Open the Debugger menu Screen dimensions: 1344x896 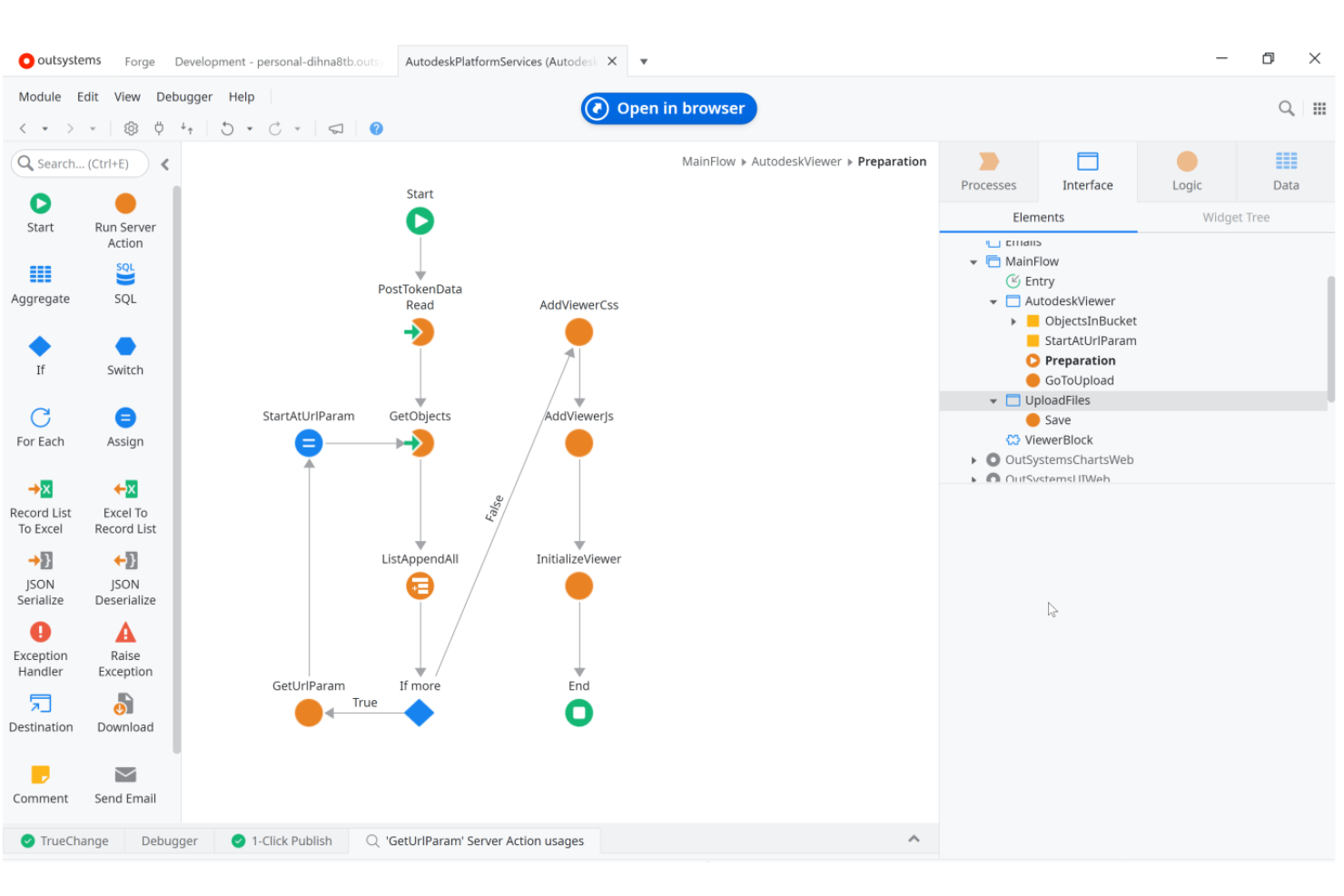184,97
